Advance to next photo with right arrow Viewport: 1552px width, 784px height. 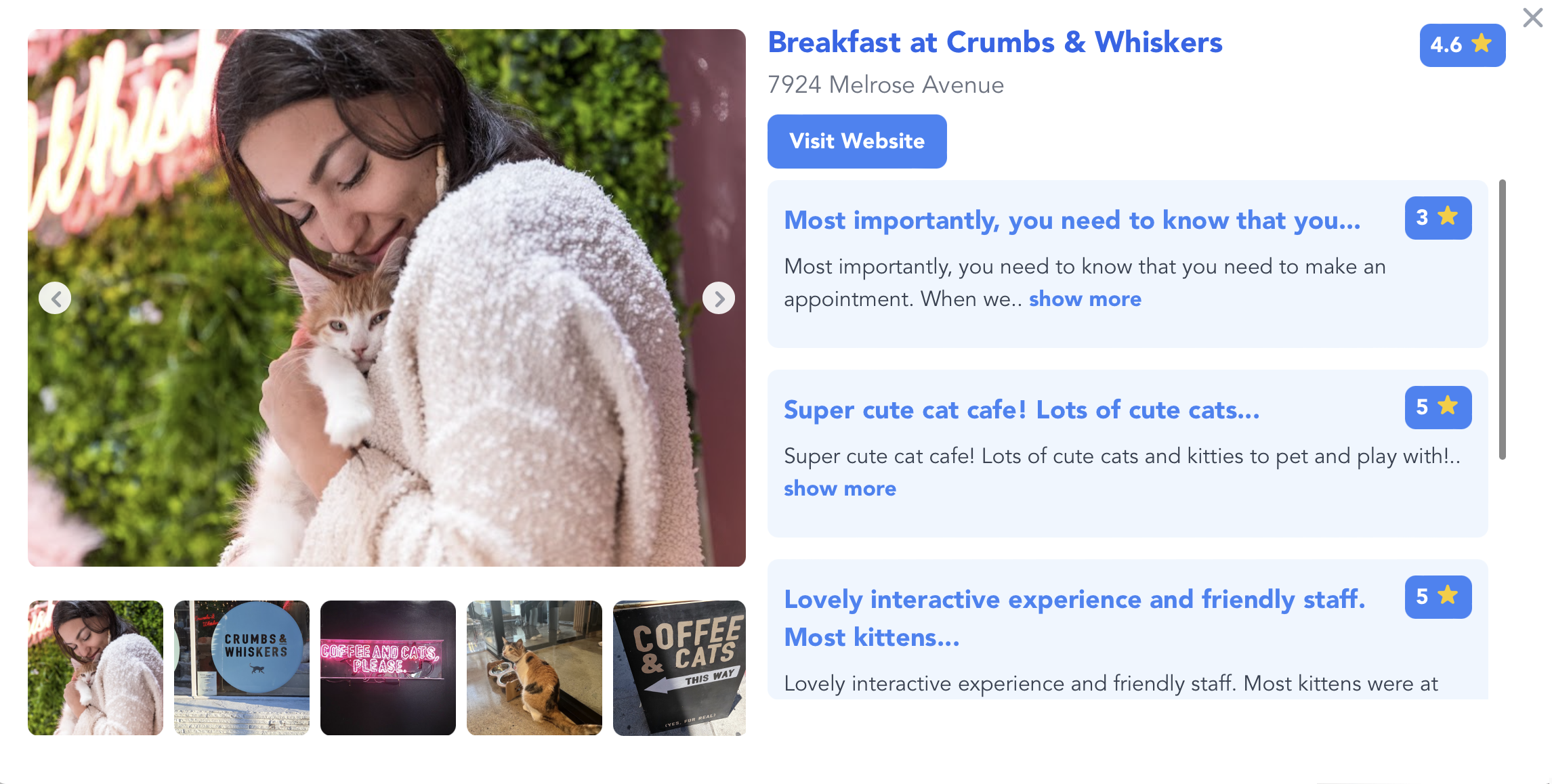click(x=719, y=298)
